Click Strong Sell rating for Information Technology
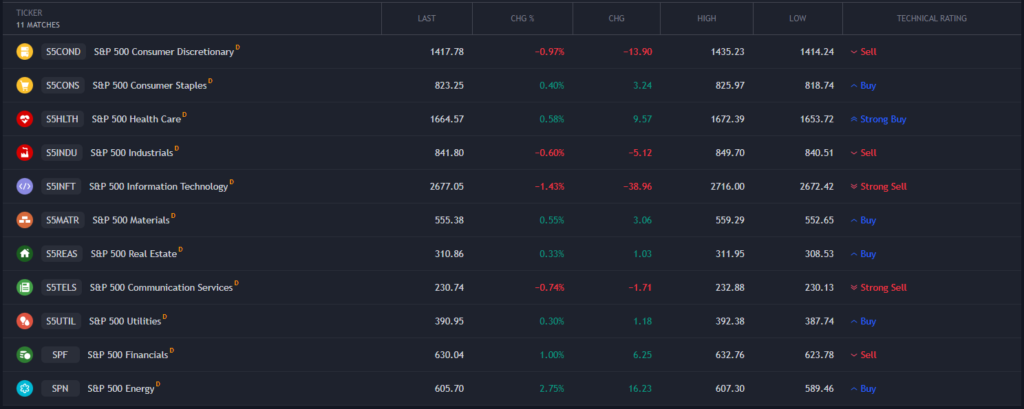Screen dimensions: 1024x409 (x=883, y=186)
